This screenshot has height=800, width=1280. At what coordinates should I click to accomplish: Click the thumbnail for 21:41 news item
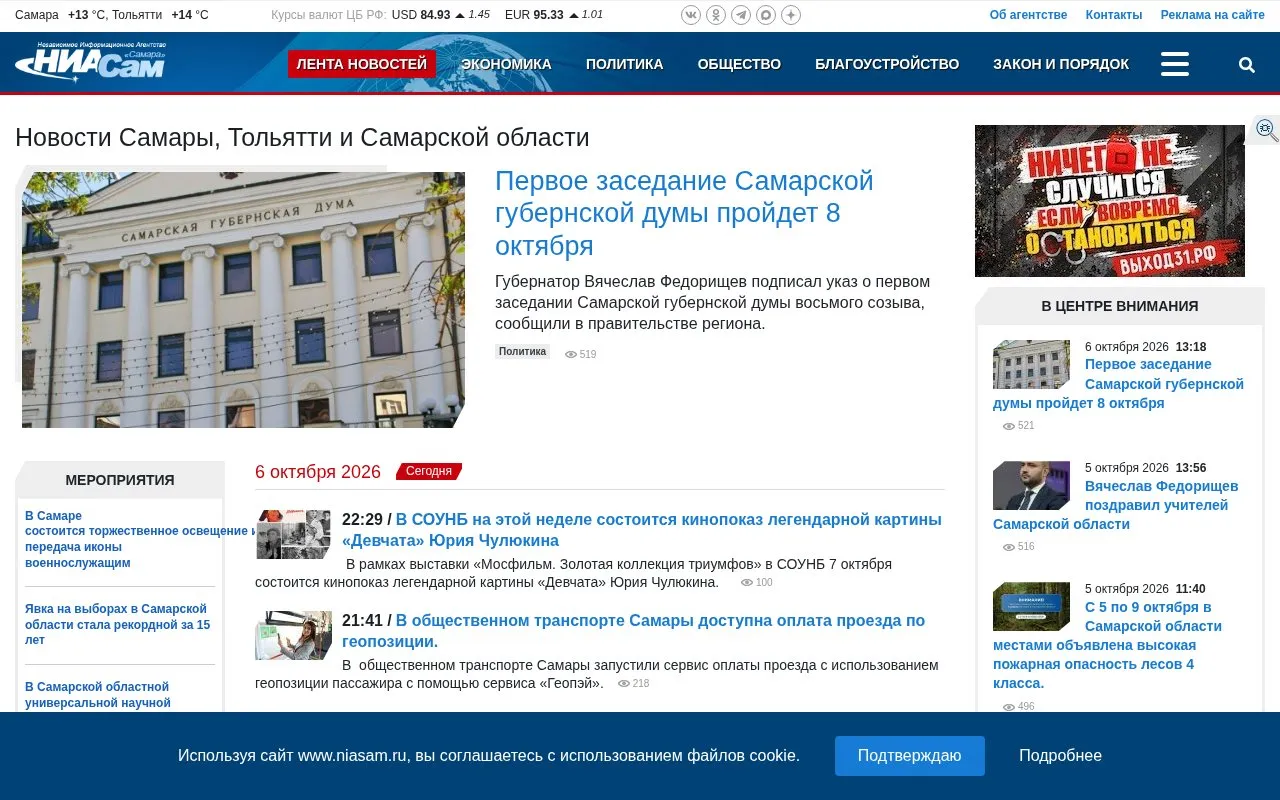(293, 635)
